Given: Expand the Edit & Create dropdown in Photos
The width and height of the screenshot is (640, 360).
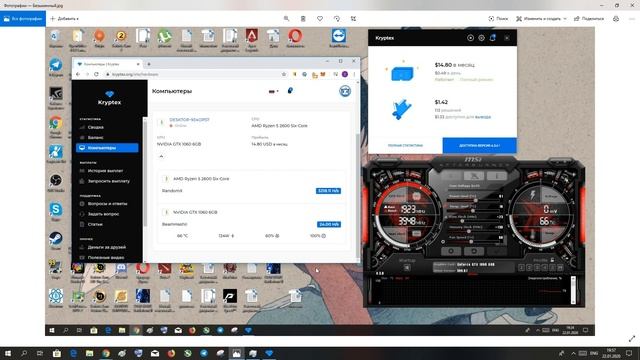Looking at the screenshot, I should [x=541, y=19].
